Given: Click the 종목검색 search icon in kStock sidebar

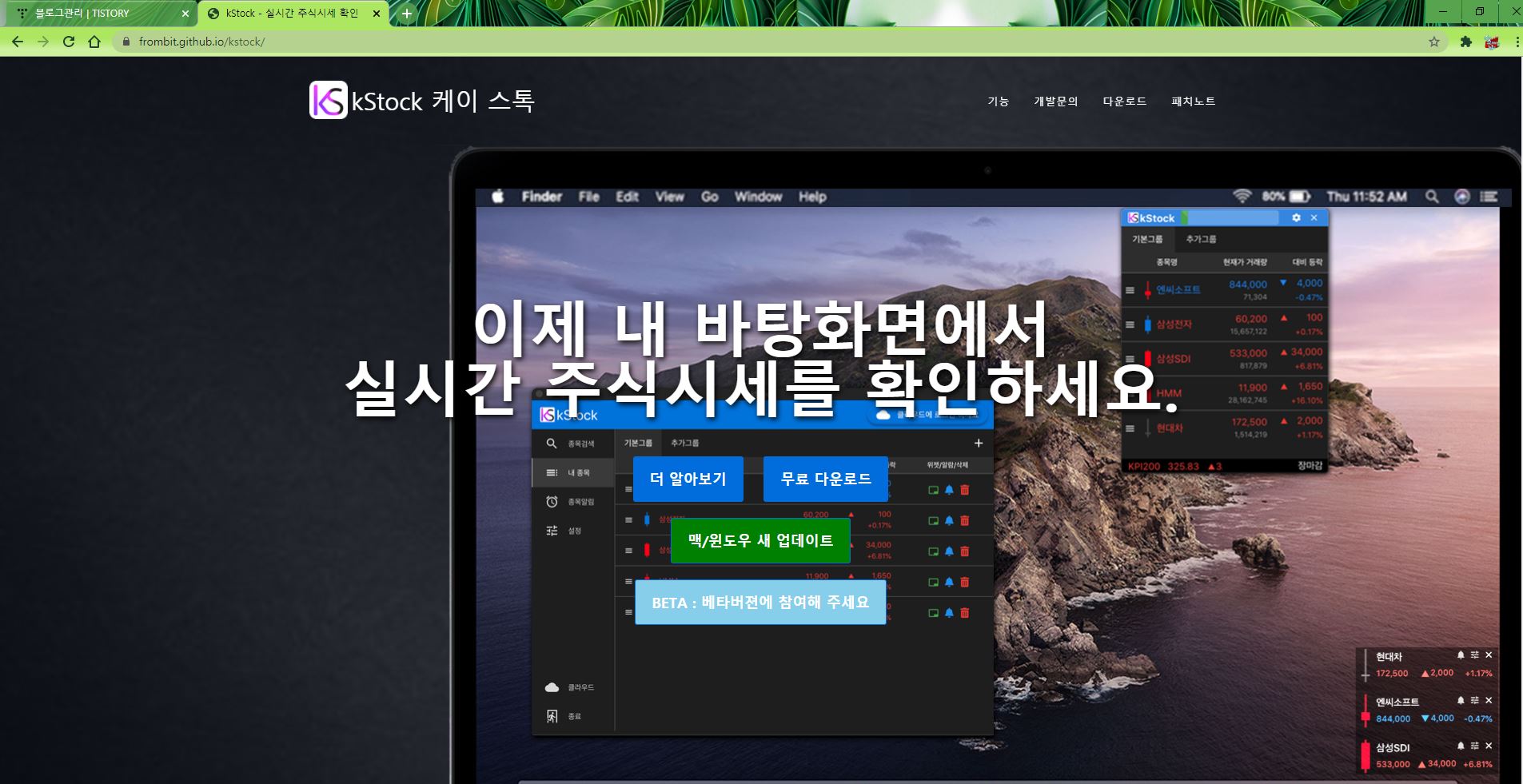Looking at the screenshot, I should tap(552, 444).
